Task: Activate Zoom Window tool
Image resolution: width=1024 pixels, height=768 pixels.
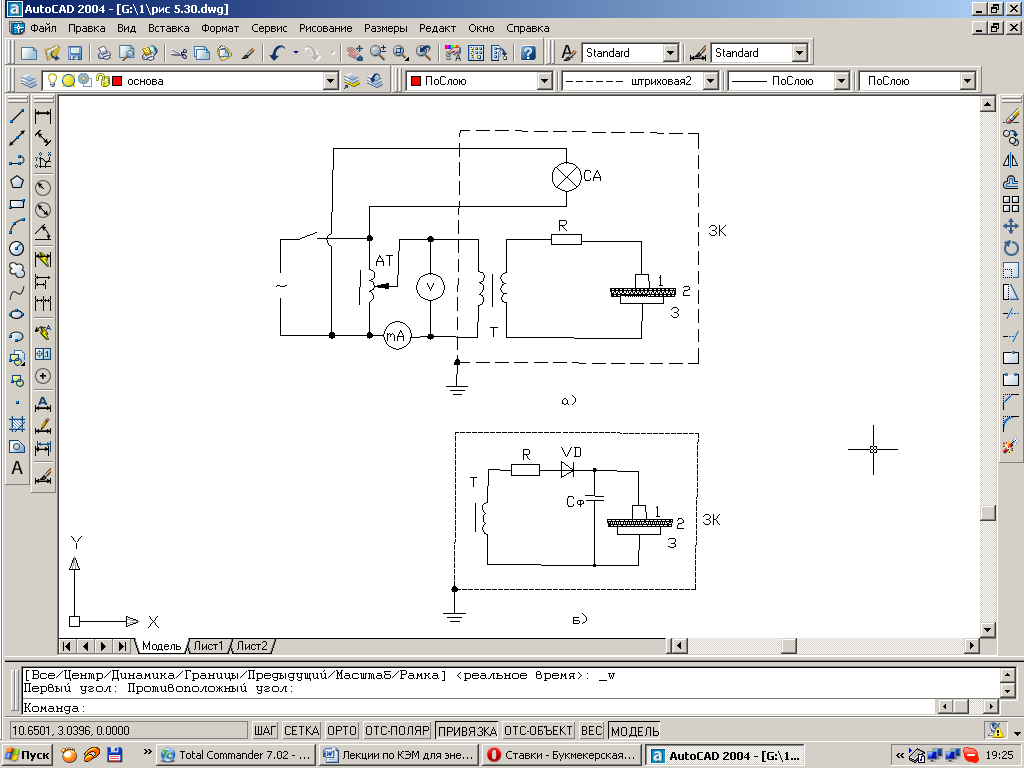Action: tap(400, 53)
